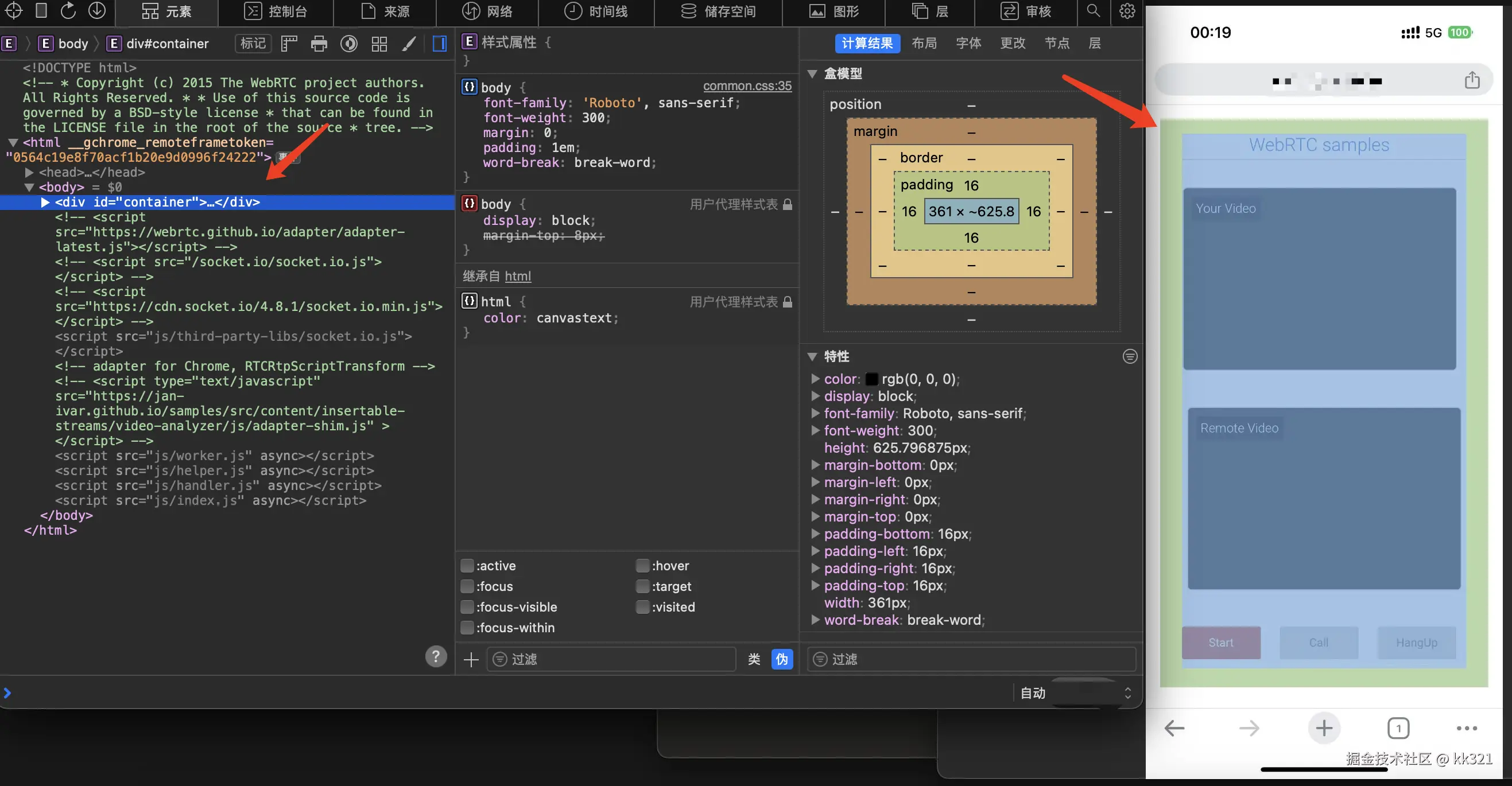Viewport: 1512px width, 786px height.
Task: Reload the inspected page
Action: [69, 10]
